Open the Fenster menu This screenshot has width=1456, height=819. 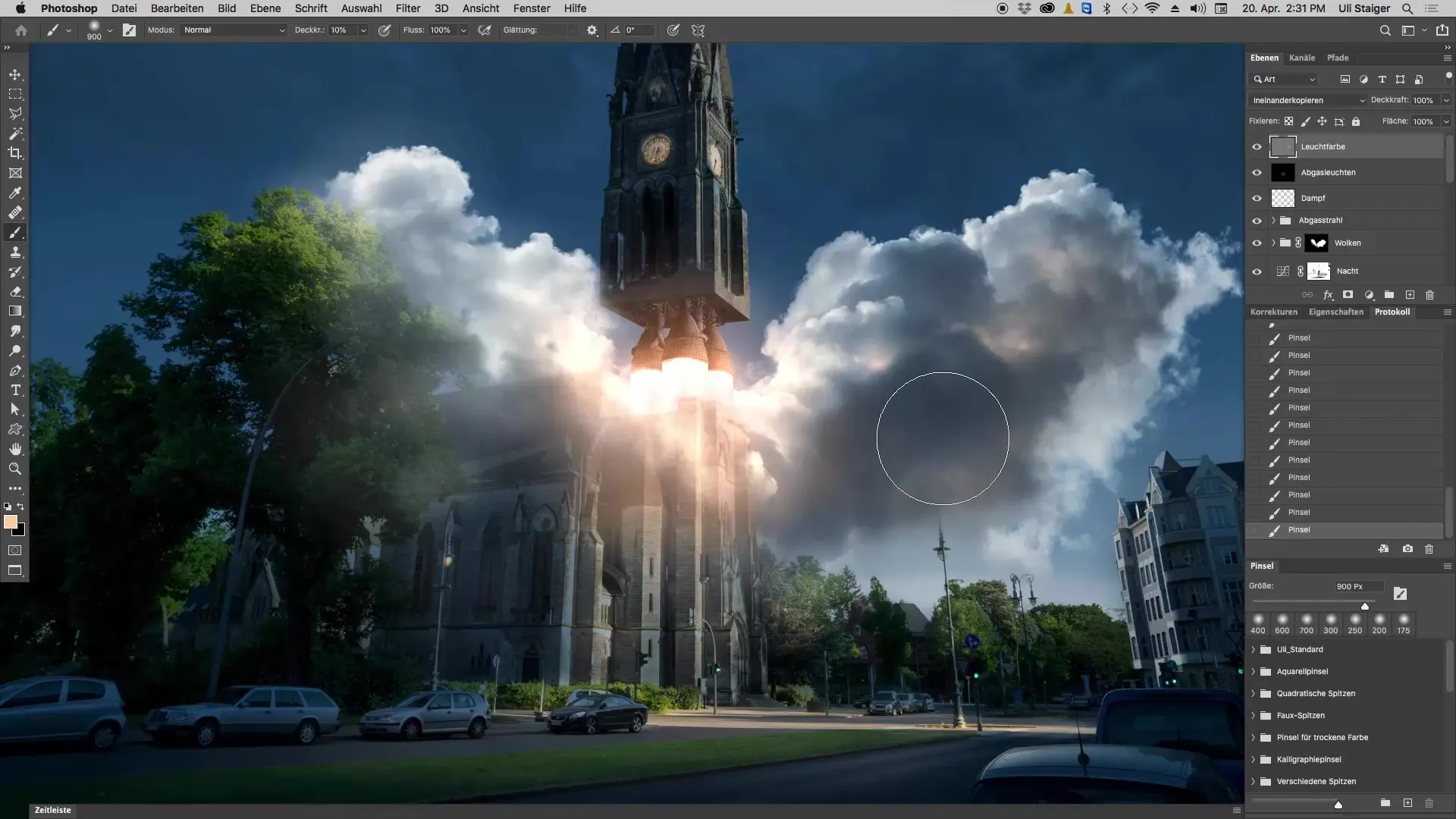pyautogui.click(x=532, y=8)
